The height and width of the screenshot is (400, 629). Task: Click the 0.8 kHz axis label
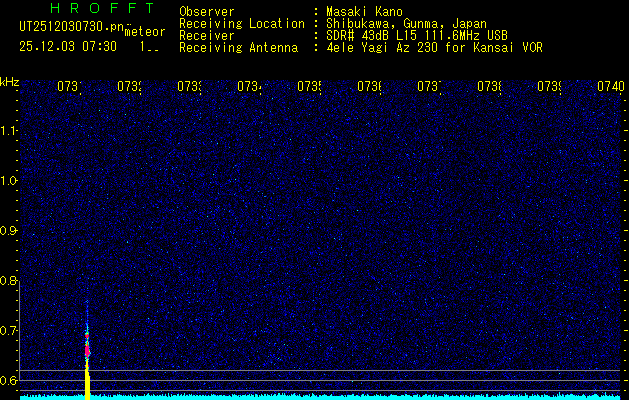tap(9, 281)
